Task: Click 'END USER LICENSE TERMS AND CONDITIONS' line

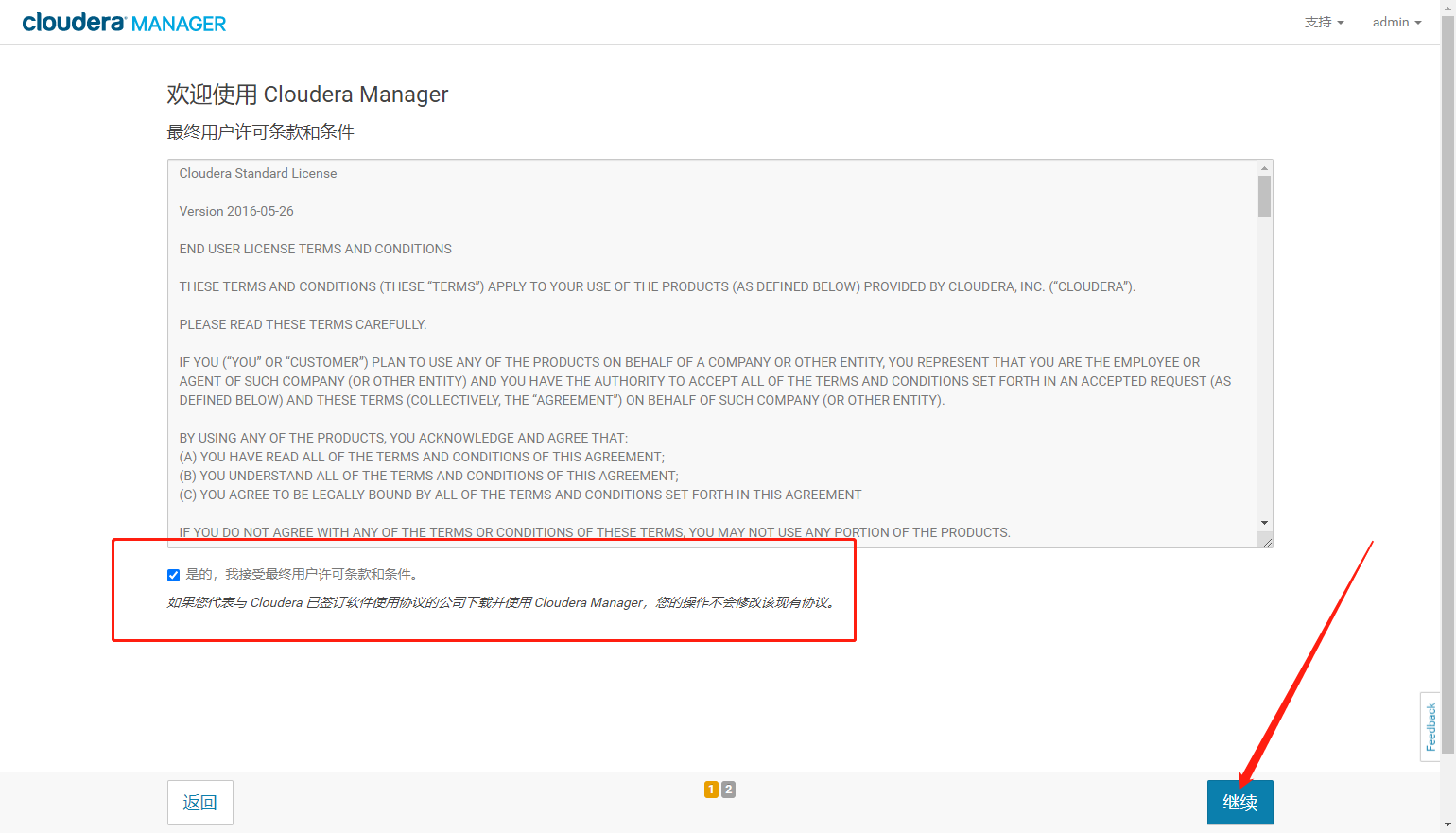Action: [316, 249]
